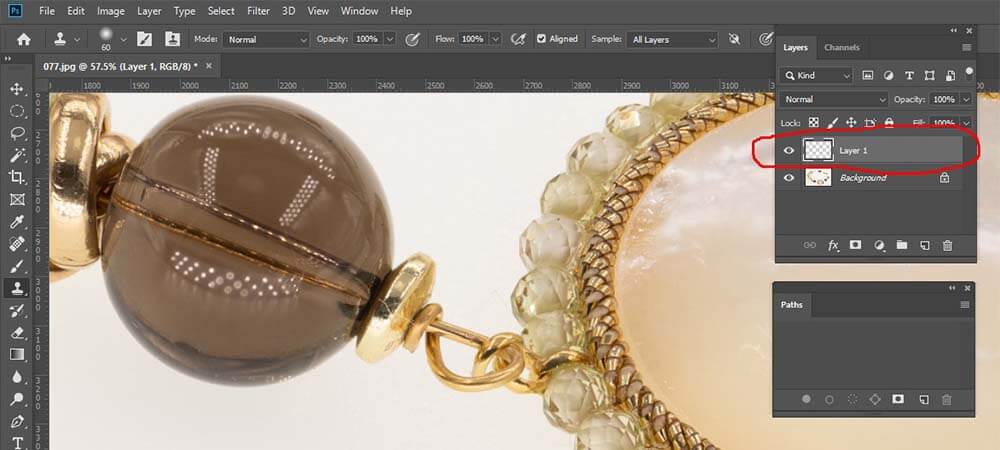Image resolution: width=1000 pixels, height=450 pixels.
Task: Select the Blur tool
Action: click(x=17, y=377)
